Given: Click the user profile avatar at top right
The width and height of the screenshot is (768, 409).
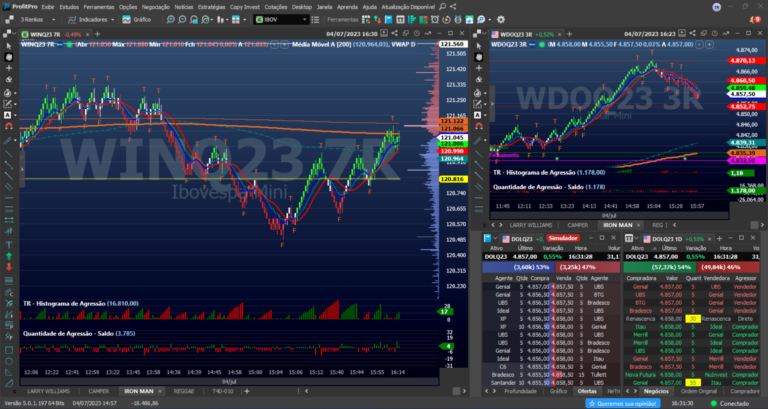Looking at the screenshot, I should [717, 7].
